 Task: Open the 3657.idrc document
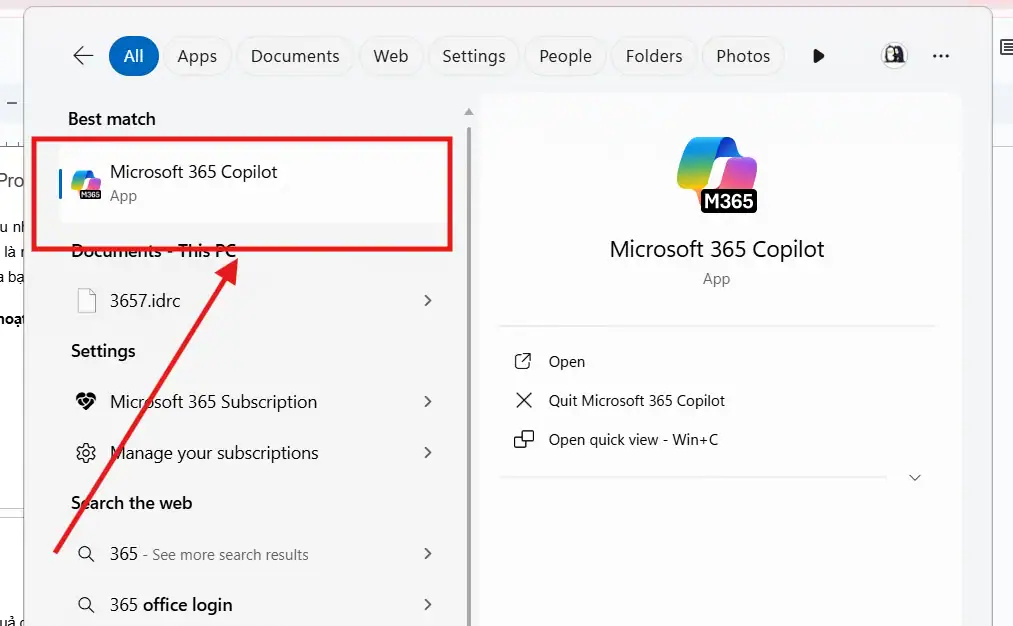click(x=145, y=300)
